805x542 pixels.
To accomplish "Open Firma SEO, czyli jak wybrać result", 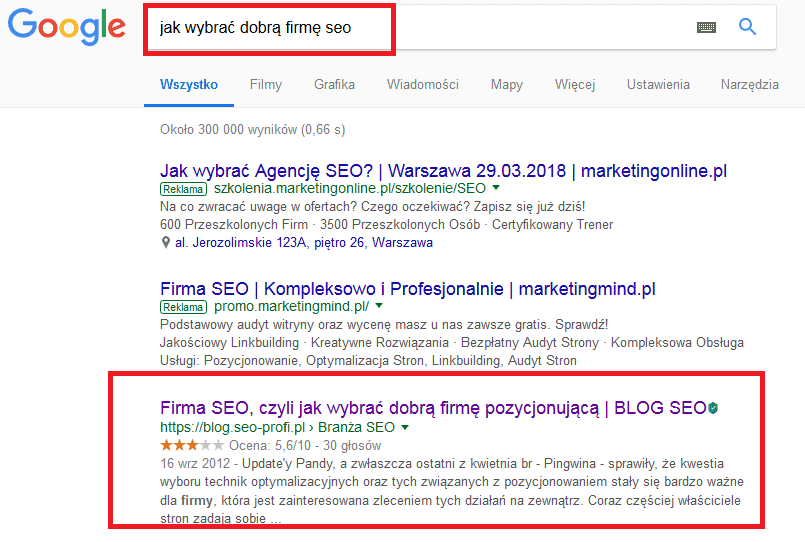I will pyautogui.click(x=433, y=408).
